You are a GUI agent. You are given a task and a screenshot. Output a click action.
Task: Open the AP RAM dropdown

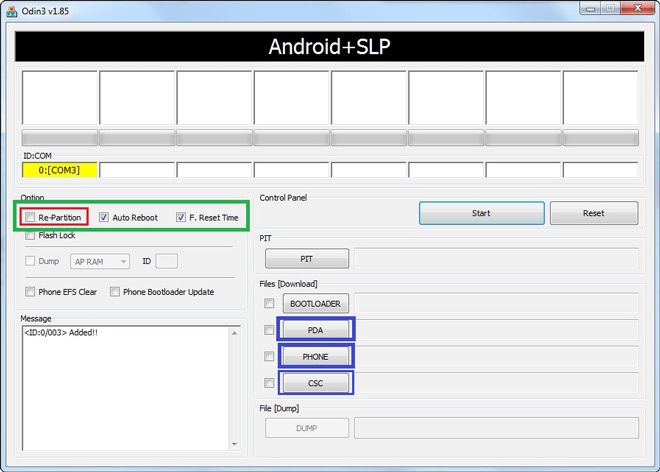click(x=100, y=261)
